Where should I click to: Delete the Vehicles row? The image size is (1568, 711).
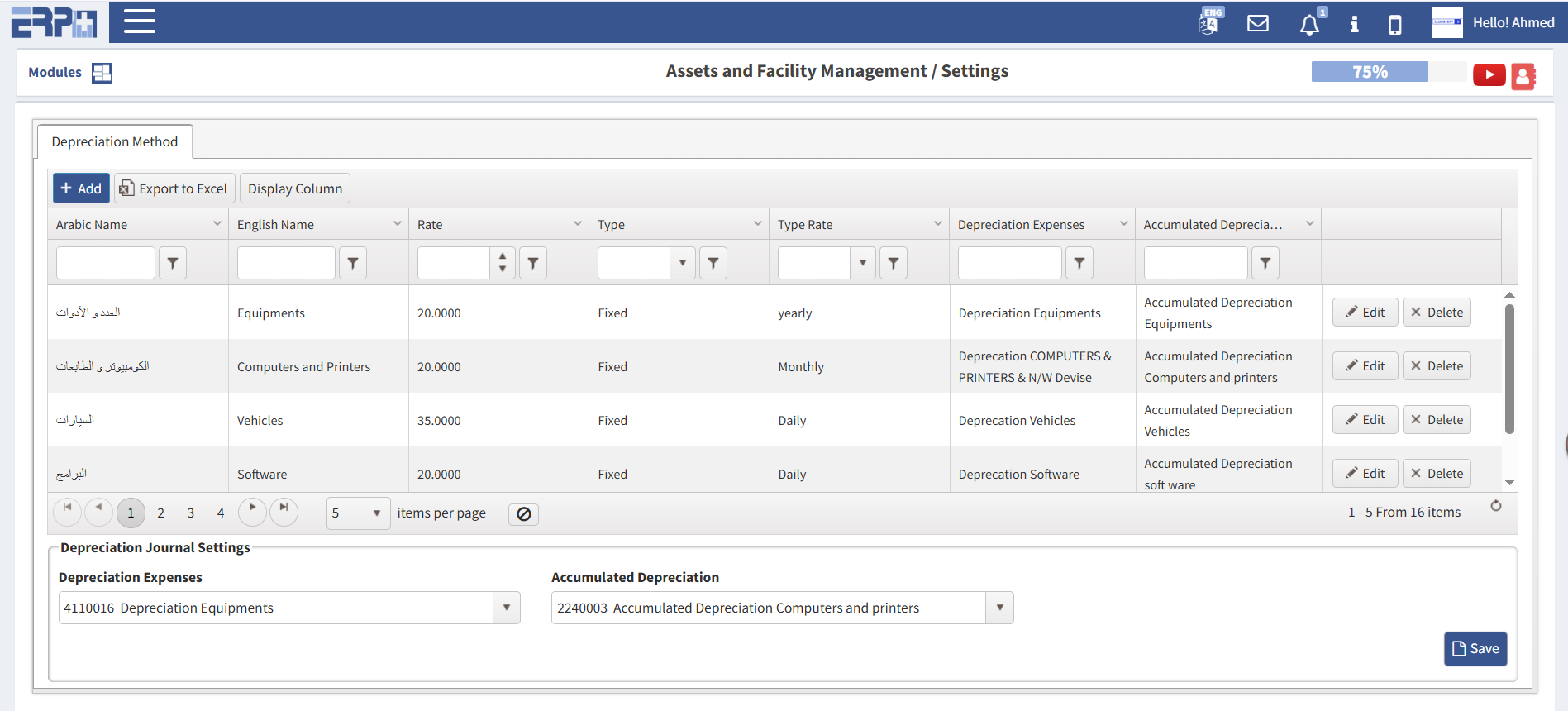pyautogui.click(x=1437, y=420)
